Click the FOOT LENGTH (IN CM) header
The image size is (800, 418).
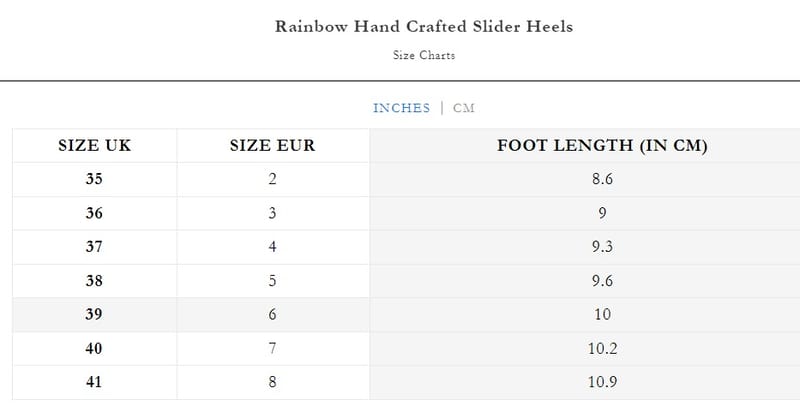click(602, 145)
